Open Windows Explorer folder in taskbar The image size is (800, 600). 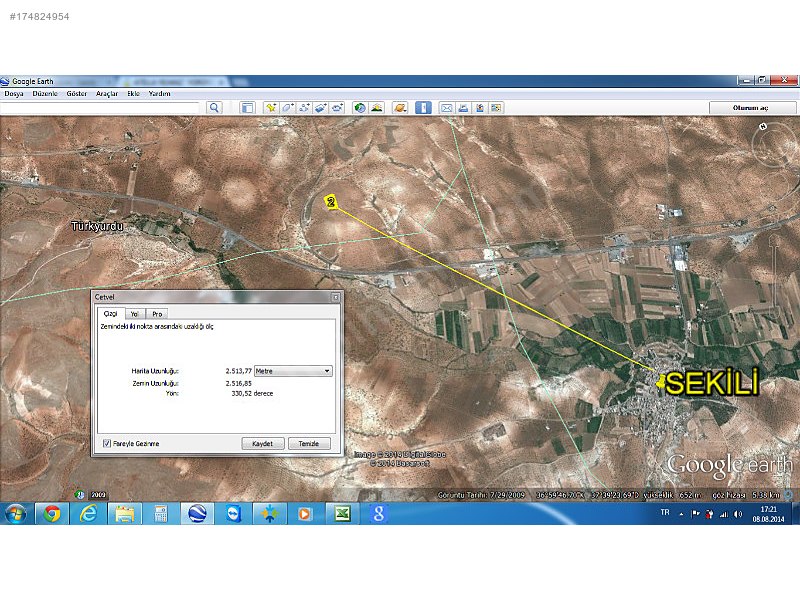[124, 514]
